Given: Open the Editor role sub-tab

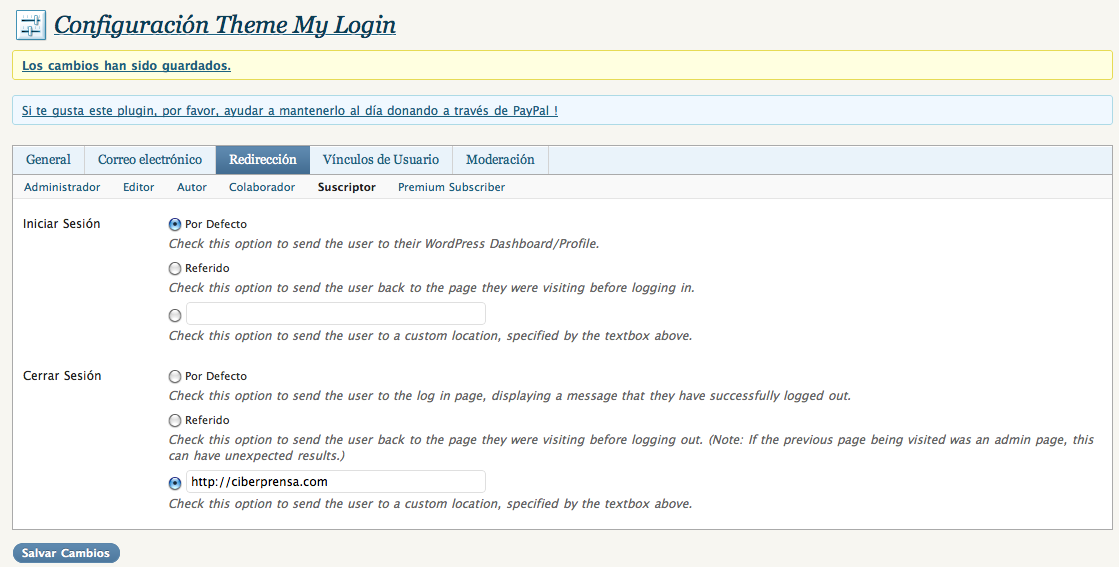Looking at the screenshot, I should tap(138, 187).
